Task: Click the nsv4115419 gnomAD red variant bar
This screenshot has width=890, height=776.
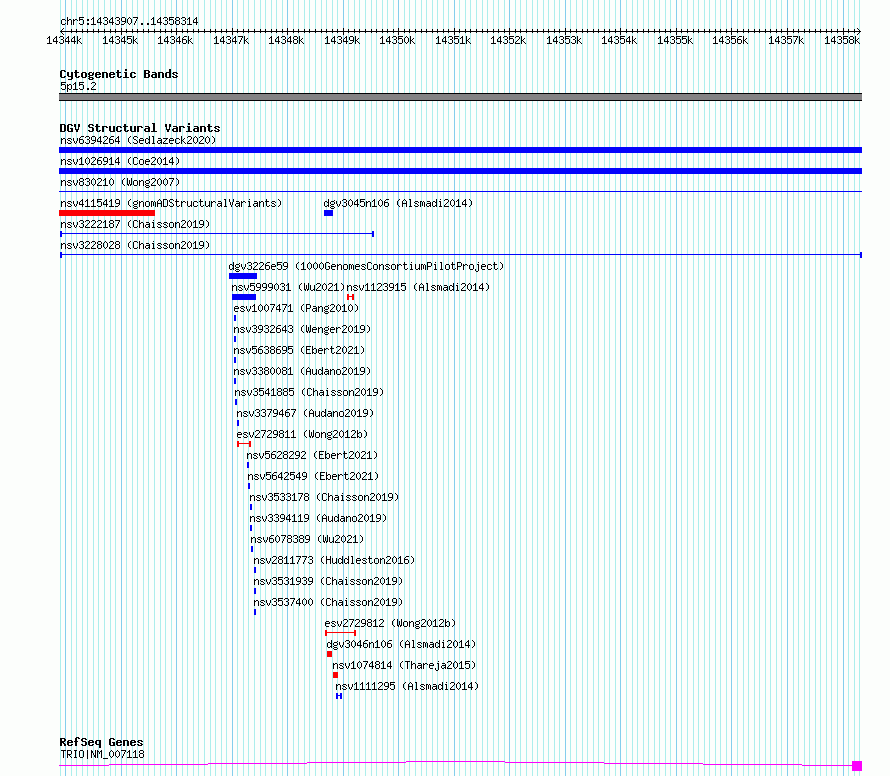Action: 107,213
